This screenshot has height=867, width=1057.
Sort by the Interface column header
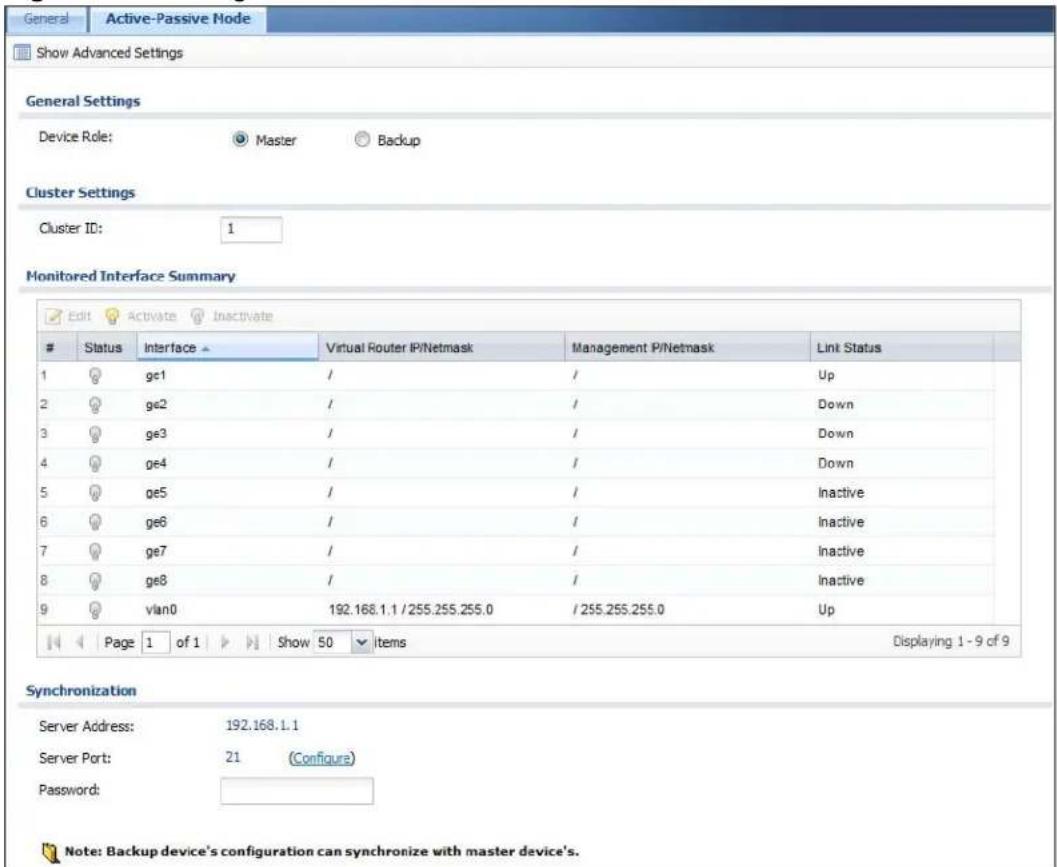227,347
